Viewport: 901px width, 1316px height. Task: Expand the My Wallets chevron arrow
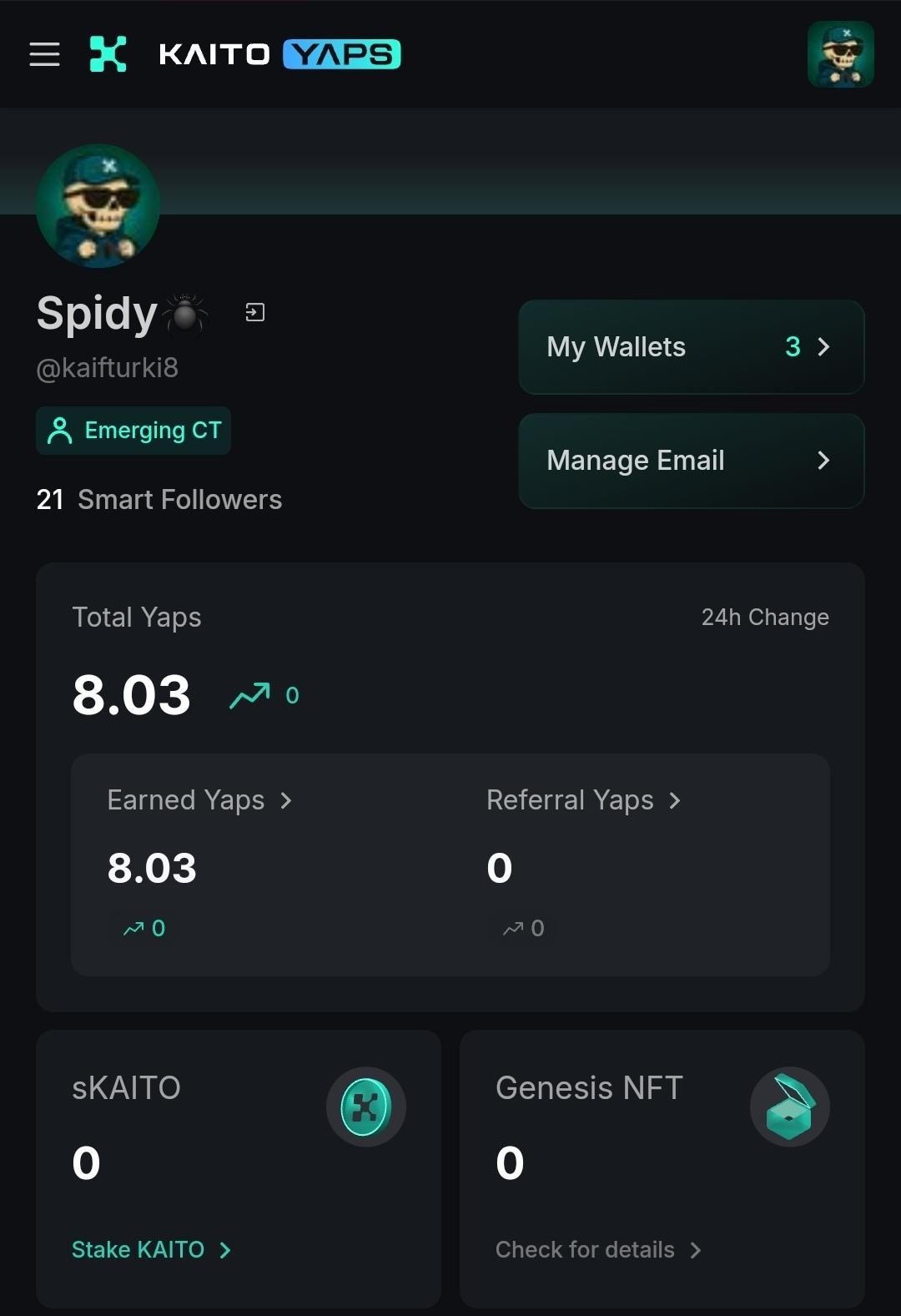[x=823, y=347]
